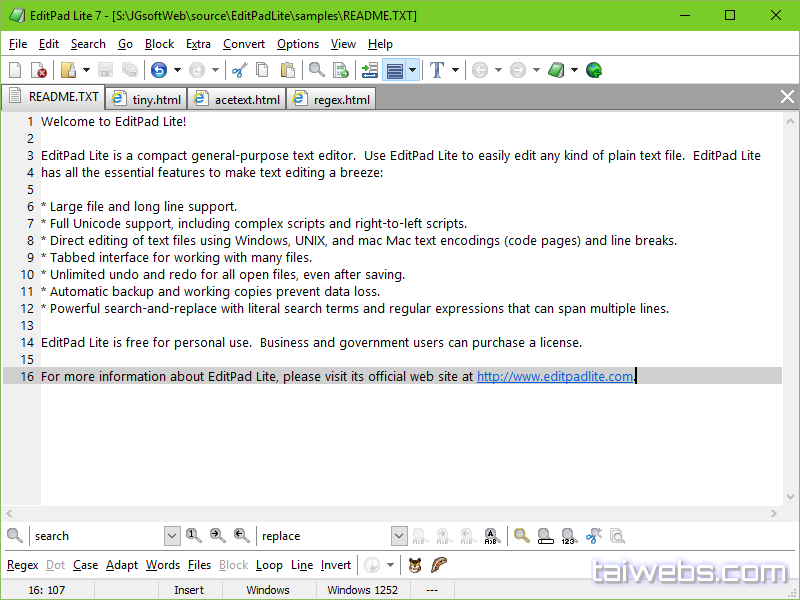Expand the replace history dropdown
Screen dimensions: 800x600
pos(399,536)
